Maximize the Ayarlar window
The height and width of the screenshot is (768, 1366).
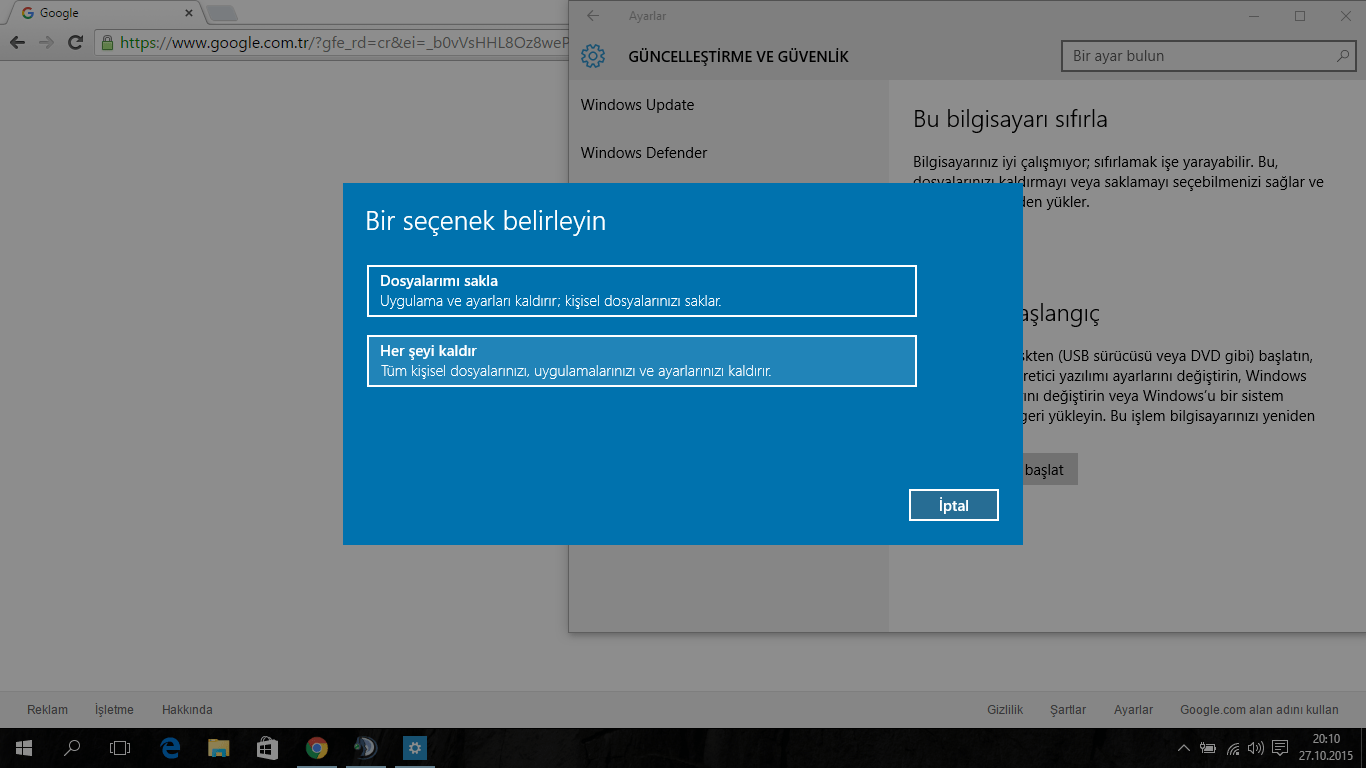click(x=1300, y=16)
